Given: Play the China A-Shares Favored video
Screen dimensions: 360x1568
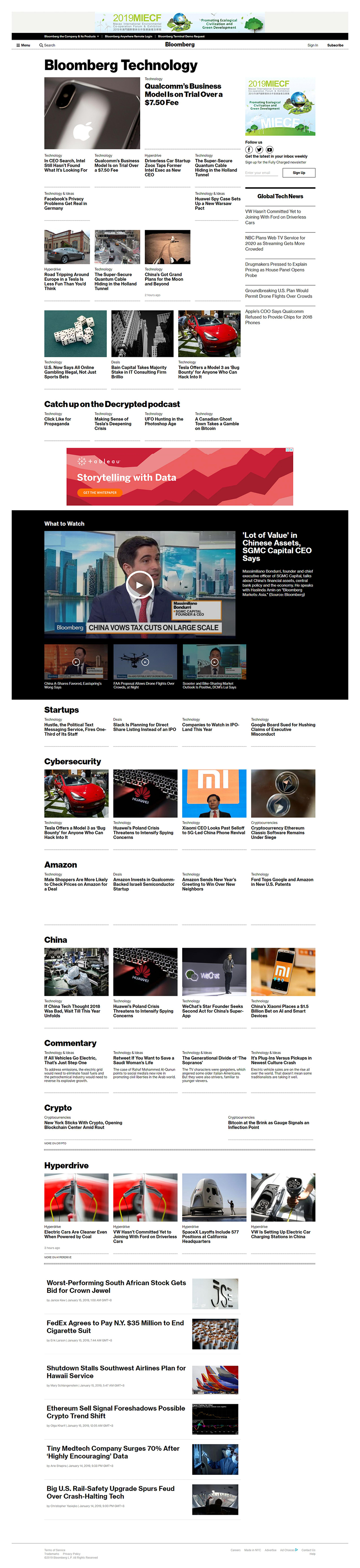Looking at the screenshot, I should 75,662.
